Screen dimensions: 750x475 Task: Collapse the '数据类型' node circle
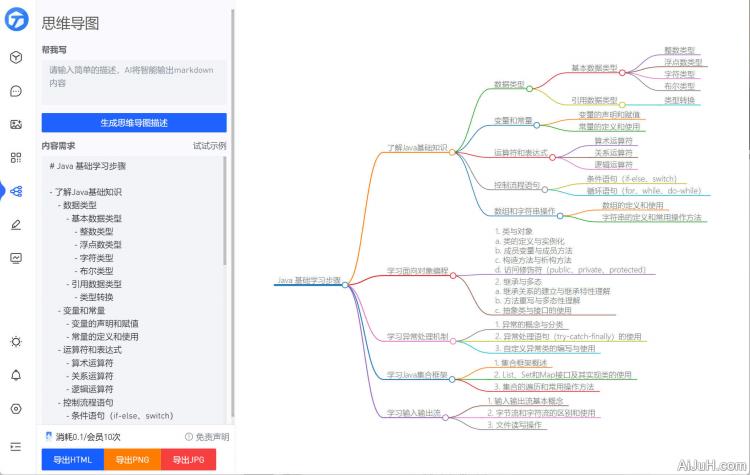[529, 90]
